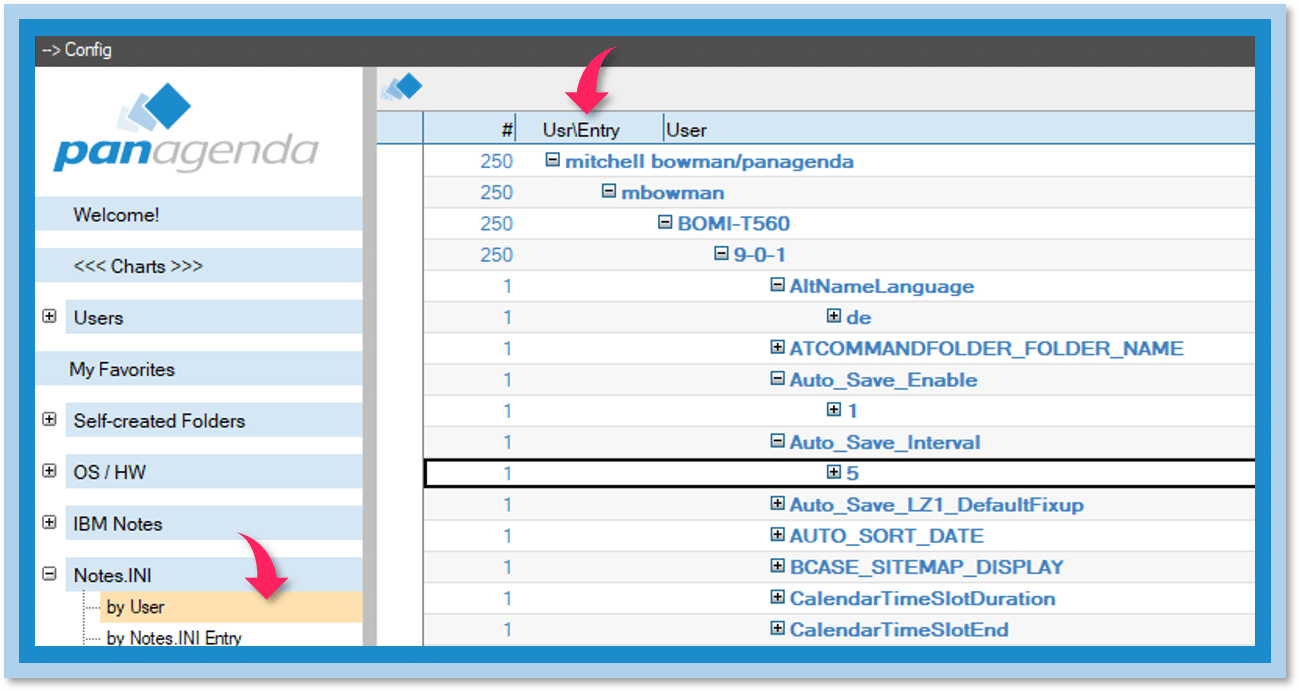Sort by the Usr\Entry column header
The height and width of the screenshot is (691, 1299).
[x=581, y=130]
